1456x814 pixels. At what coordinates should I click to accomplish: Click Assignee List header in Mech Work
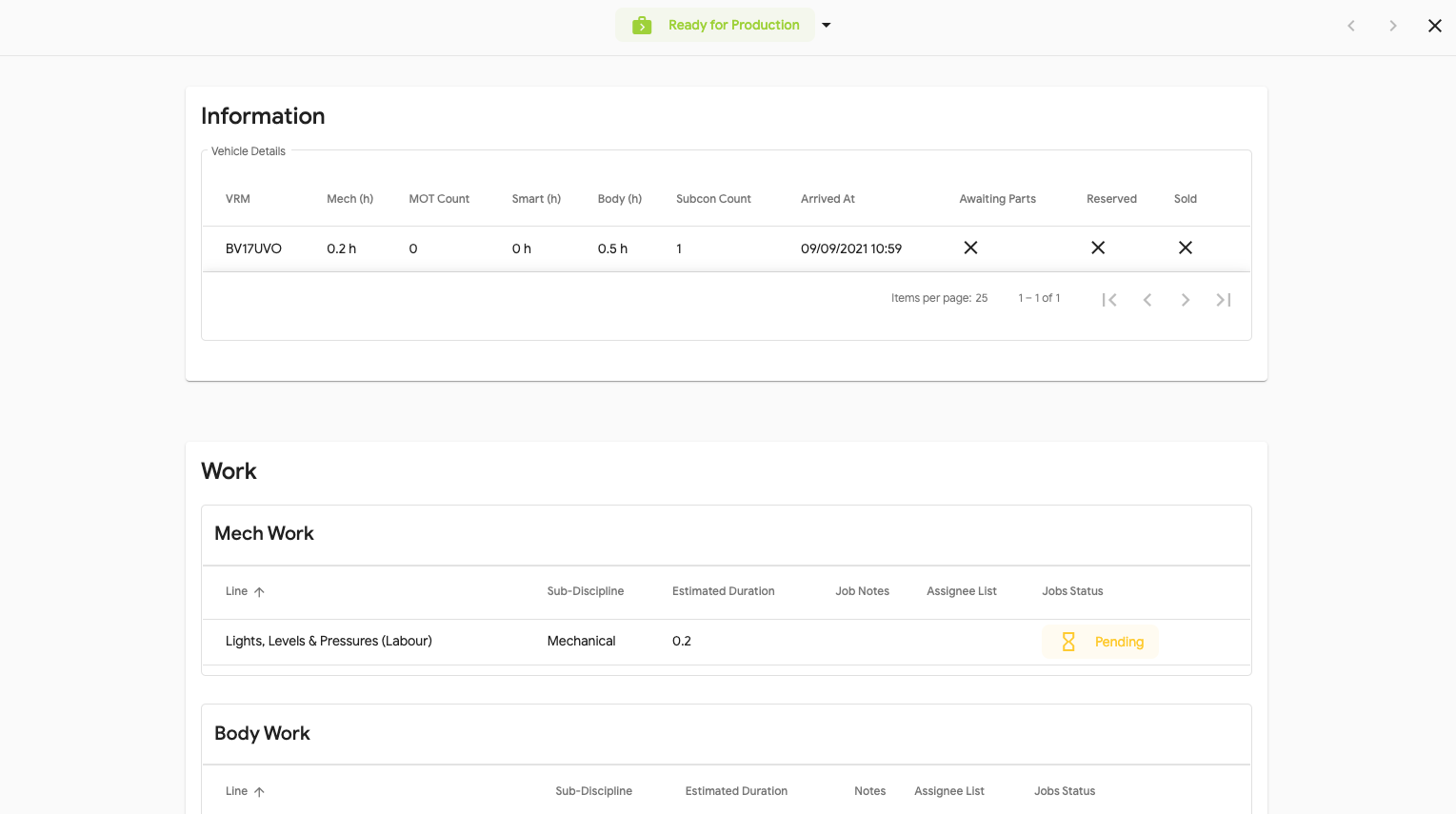click(x=962, y=591)
